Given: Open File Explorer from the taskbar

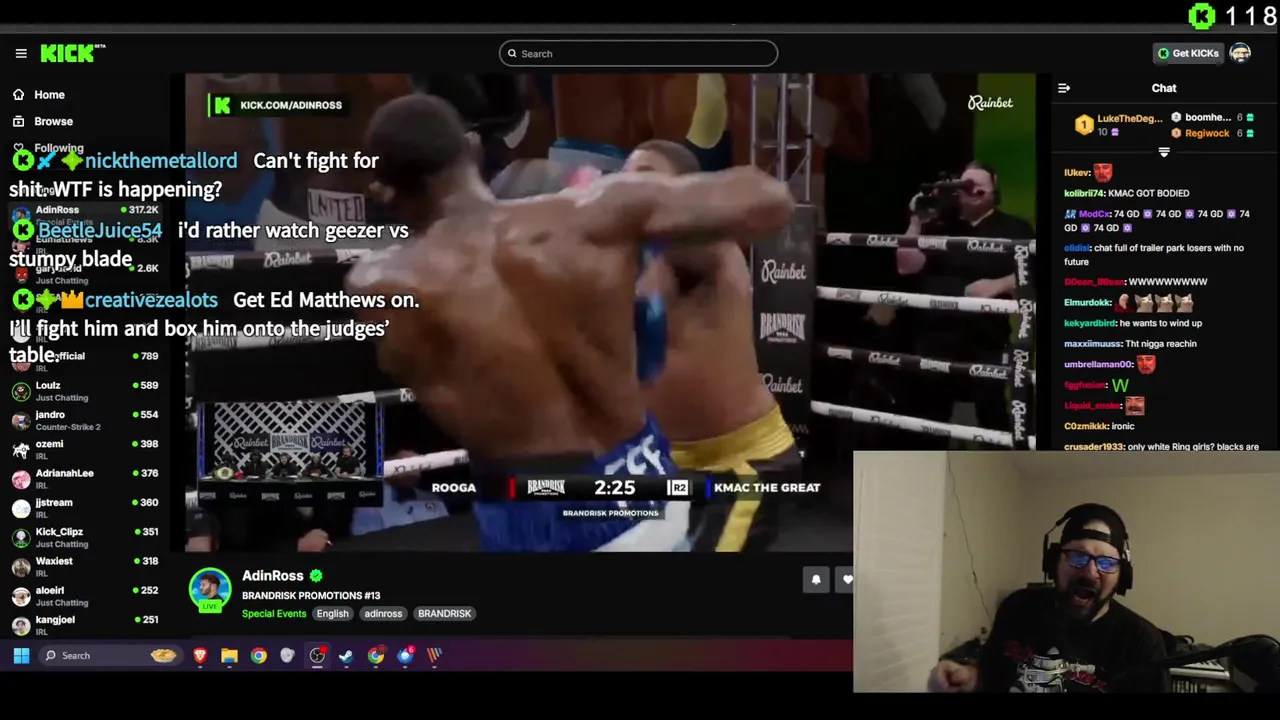Looking at the screenshot, I should (229, 656).
